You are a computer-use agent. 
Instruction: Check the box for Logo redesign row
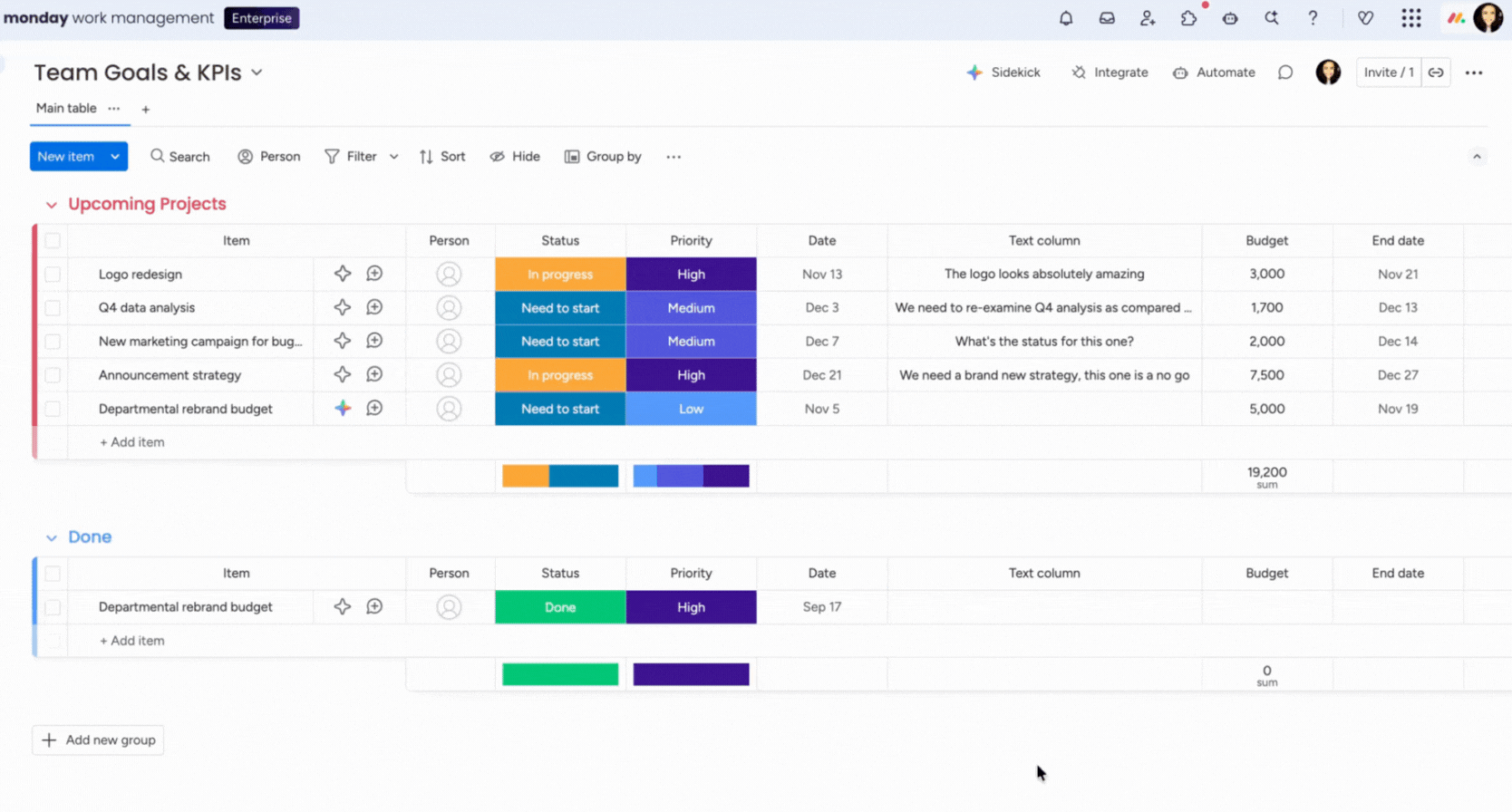(53, 274)
